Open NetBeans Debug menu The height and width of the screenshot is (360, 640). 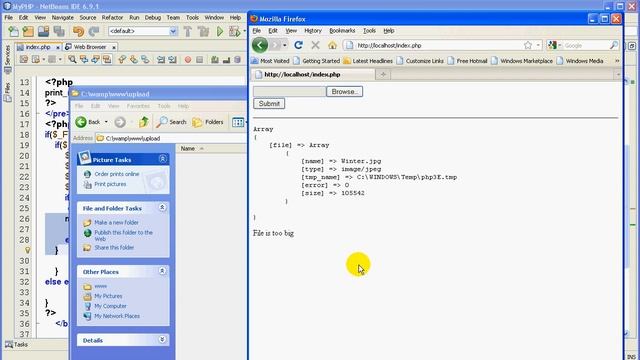point(153,18)
